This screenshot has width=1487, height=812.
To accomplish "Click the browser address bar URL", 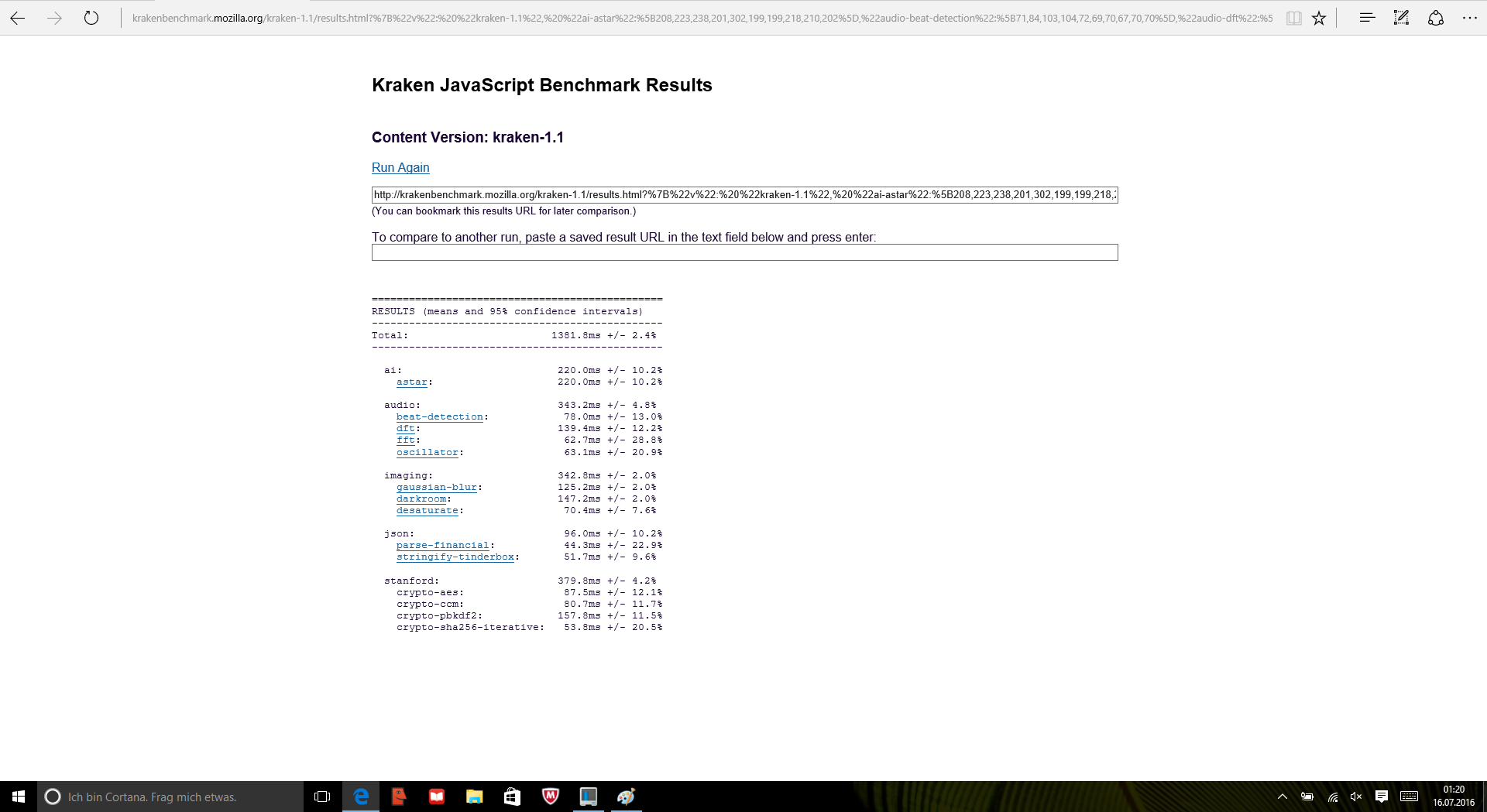I will [x=702, y=18].
